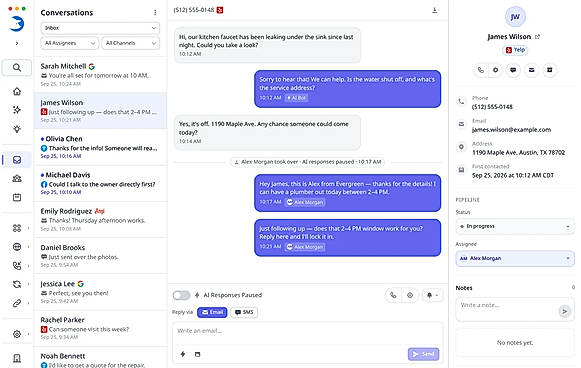Open James Wilson conversation in list
Viewport: 581px width, 368px height.
(100, 111)
